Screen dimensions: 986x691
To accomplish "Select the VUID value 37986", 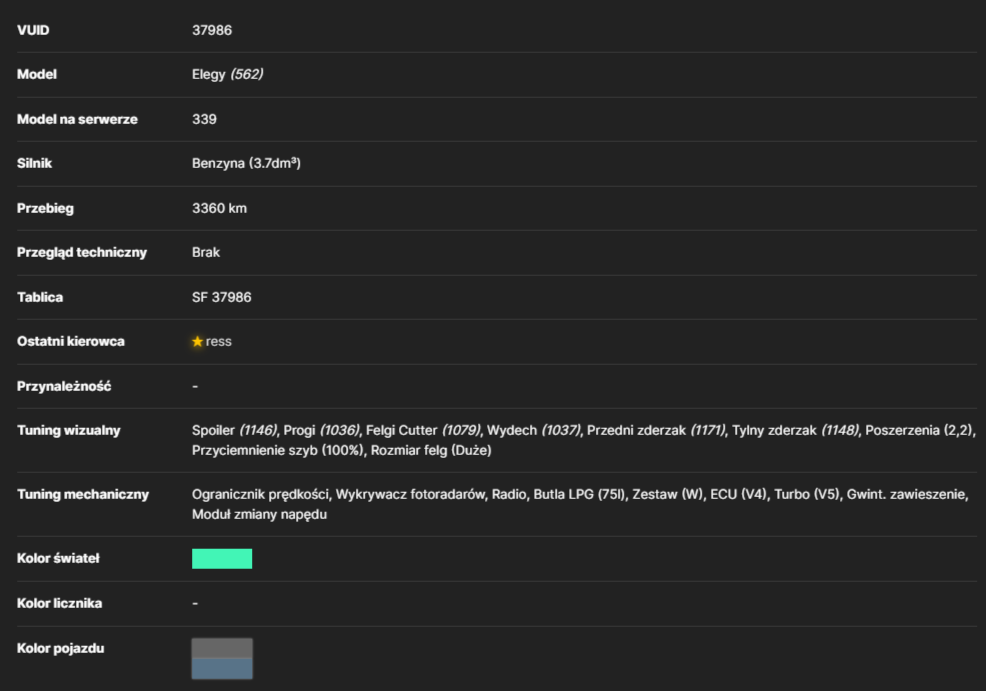I will point(212,30).
